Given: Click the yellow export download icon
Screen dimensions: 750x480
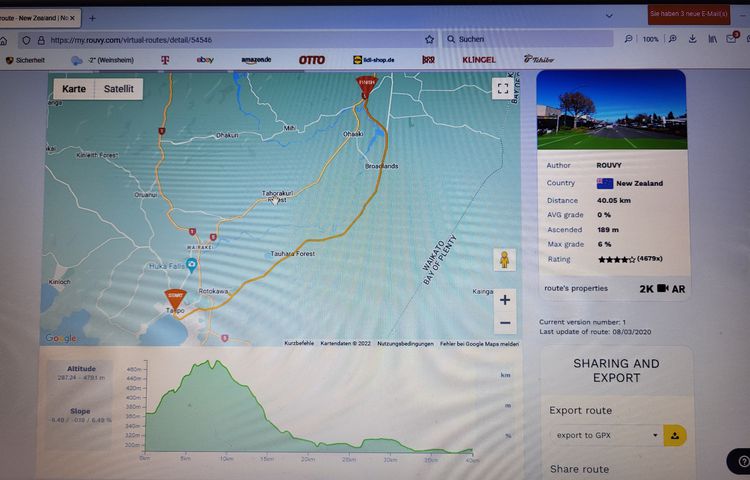Looking at the screenshot, I should coord(675,435).
